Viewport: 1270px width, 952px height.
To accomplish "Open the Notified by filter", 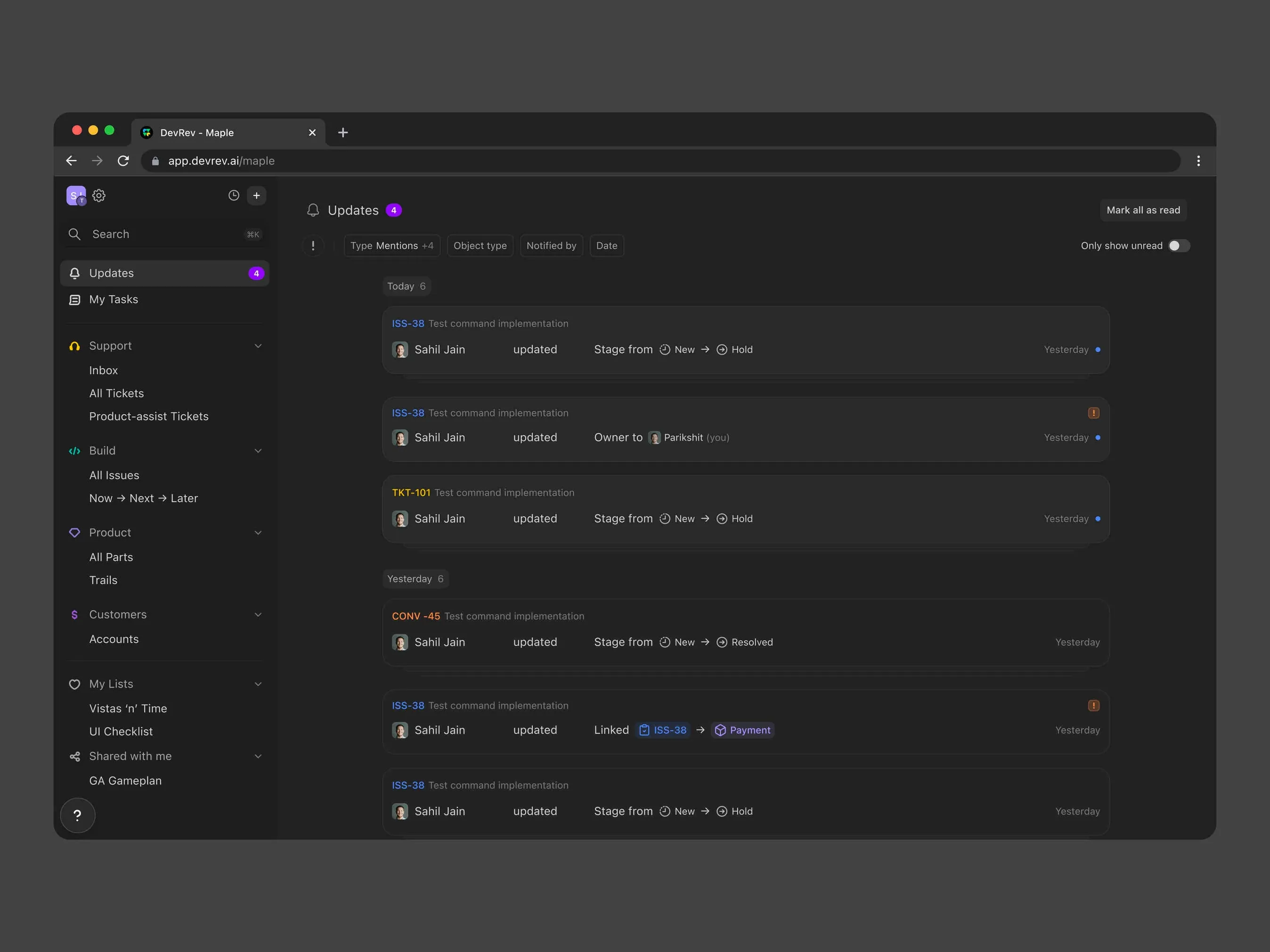I will point(551,246).
